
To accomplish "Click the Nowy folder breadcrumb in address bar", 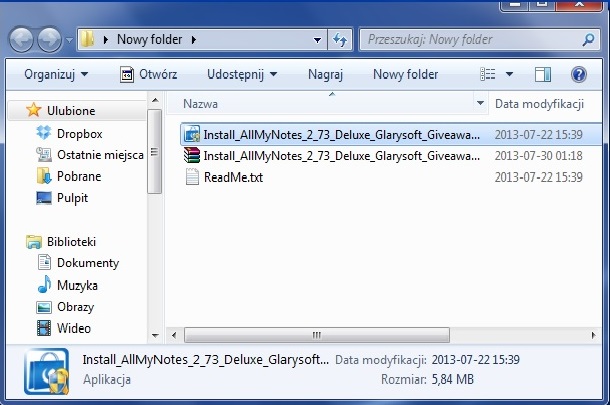I will tap(149, 39).
